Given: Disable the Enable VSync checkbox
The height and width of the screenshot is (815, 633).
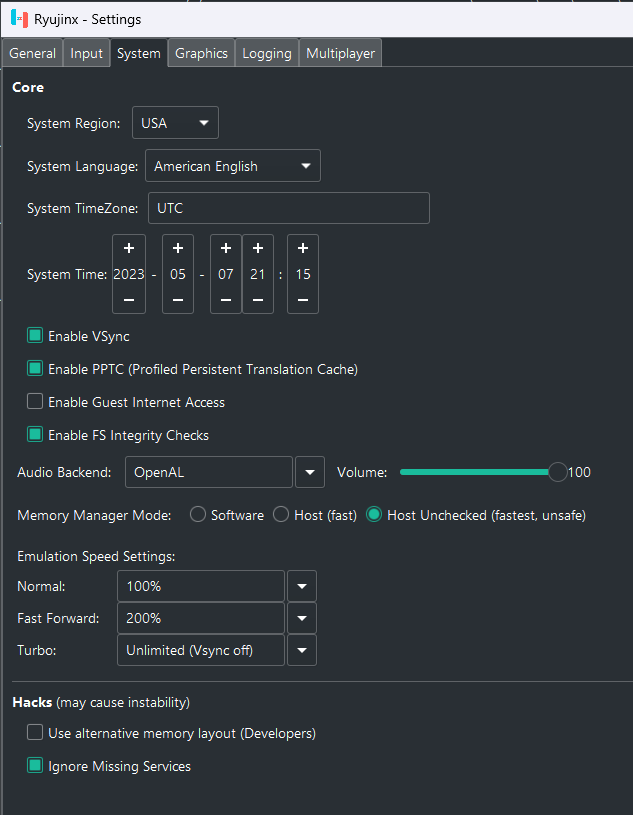Looking at the screenshot, I should click(35, 335).
